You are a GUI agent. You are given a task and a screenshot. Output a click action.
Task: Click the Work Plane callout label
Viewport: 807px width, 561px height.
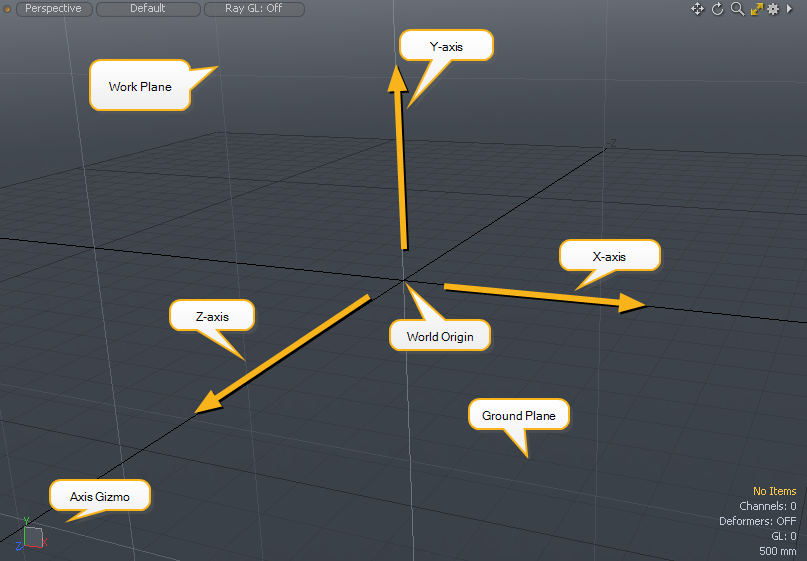(x=140, y=87)
